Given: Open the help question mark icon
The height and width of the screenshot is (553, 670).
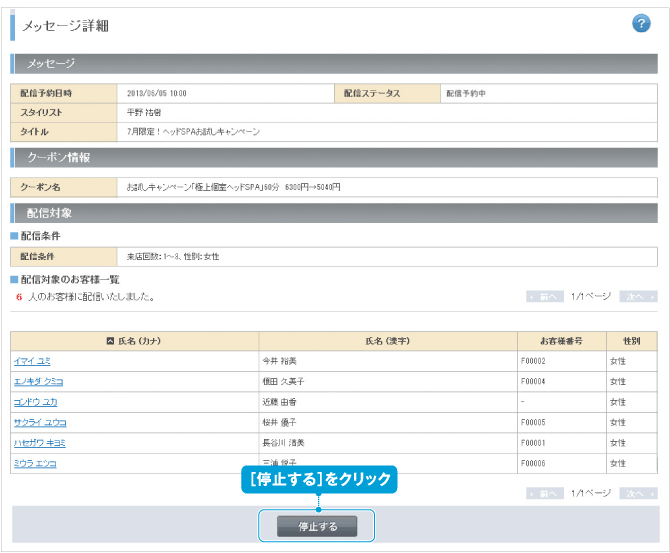Looking at the screenshot, I should (x=641, y=24).
